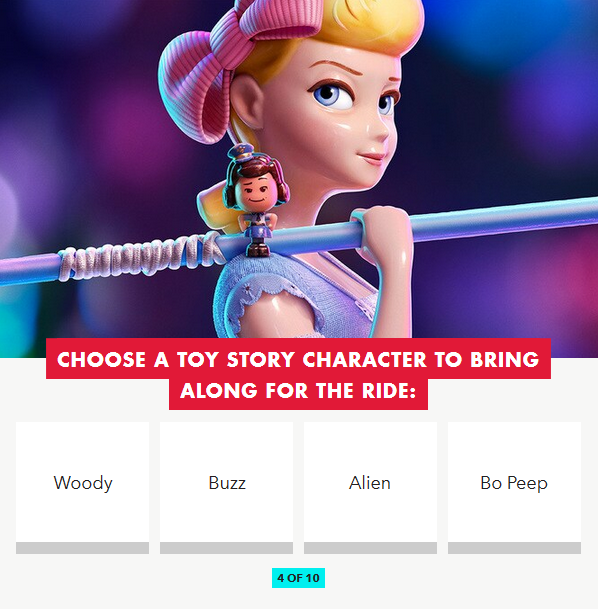This screenshot has height=609, width=598.
Task: Click the gray bar under Woody card
Action: pyautogui.click(x=82, y=548)
